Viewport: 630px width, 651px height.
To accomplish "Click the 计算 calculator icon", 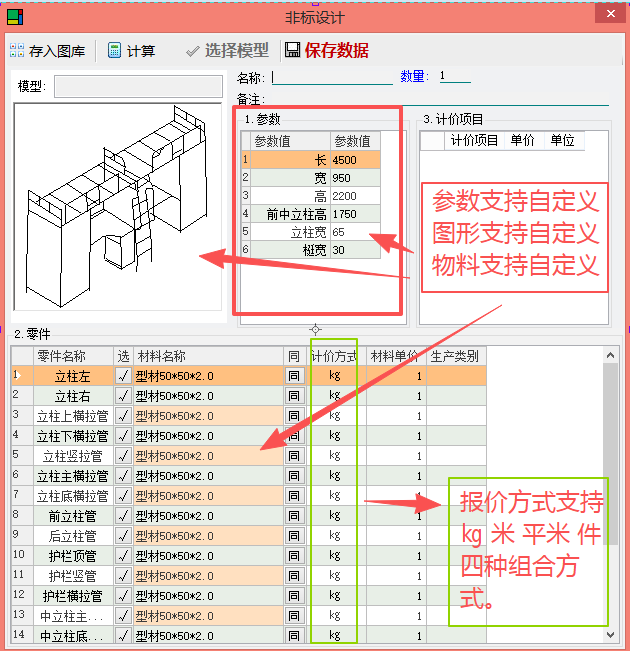I will pyautogui.click(x=114, y=50).
